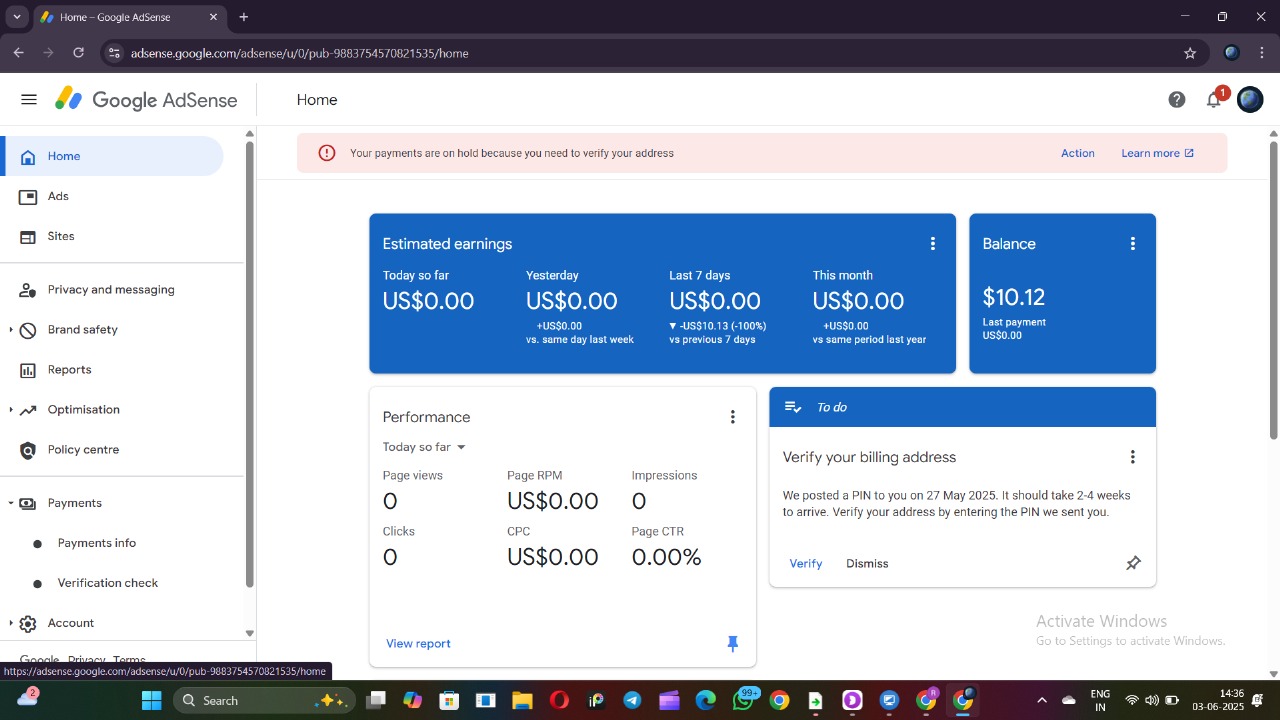Click the Page CTR 0.00% value

(666, 557)
